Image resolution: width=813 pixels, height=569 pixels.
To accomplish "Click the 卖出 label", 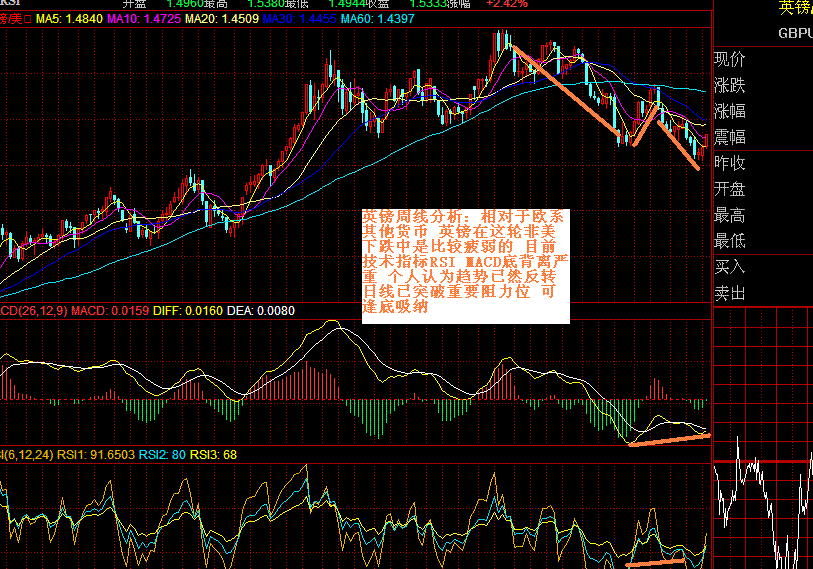I will click(x=730, y=293).
